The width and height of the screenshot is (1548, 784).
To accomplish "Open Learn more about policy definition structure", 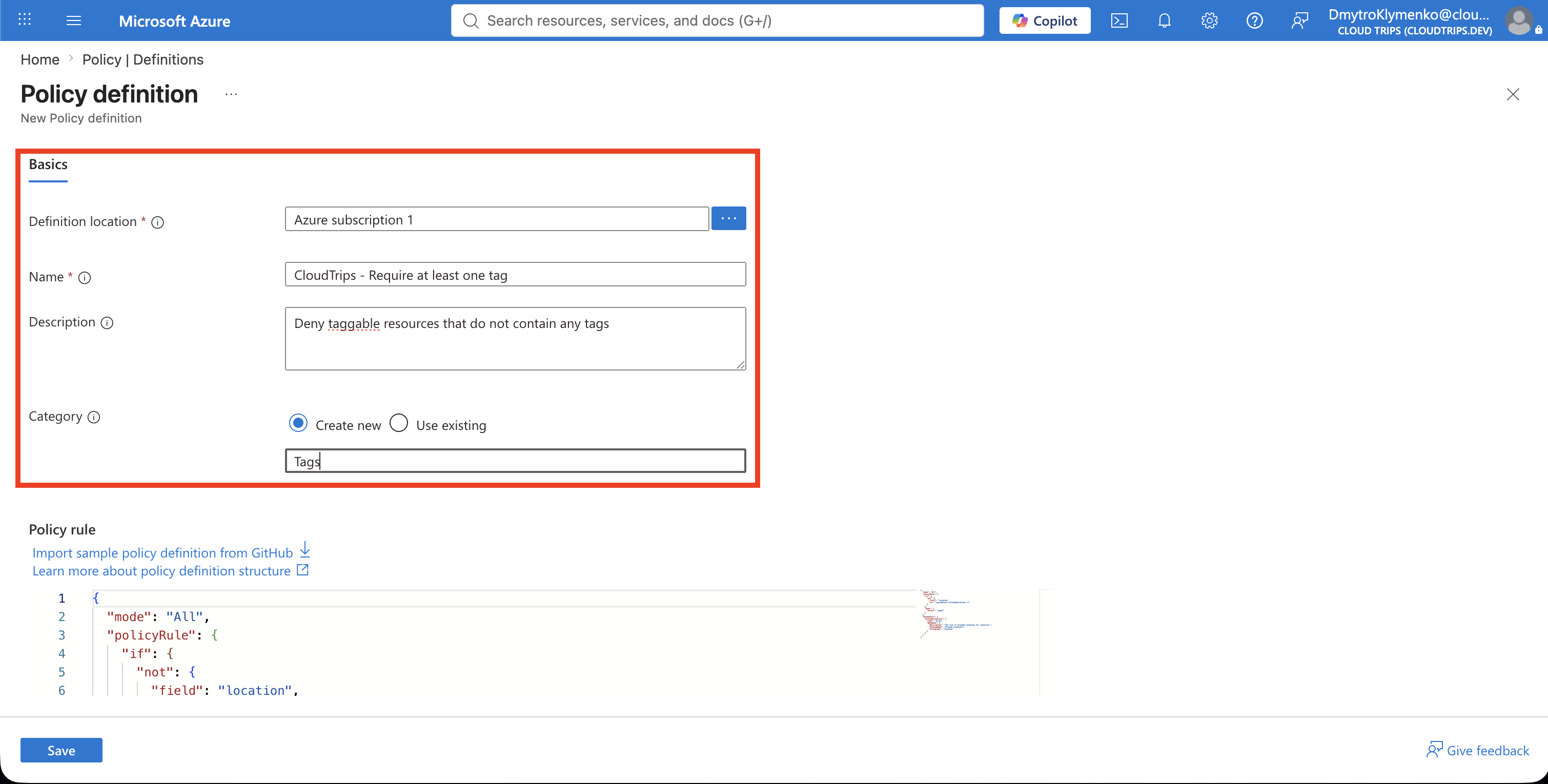I will (161, 571).
